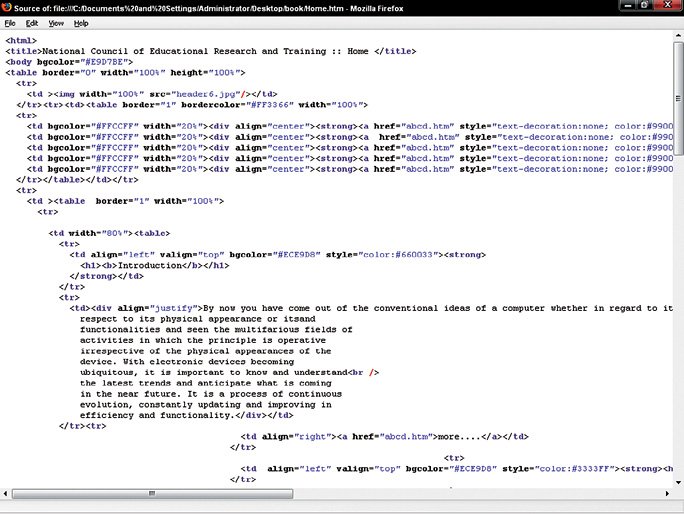Open the Help menu
This screenshot has height=514, width=684.
81,23
